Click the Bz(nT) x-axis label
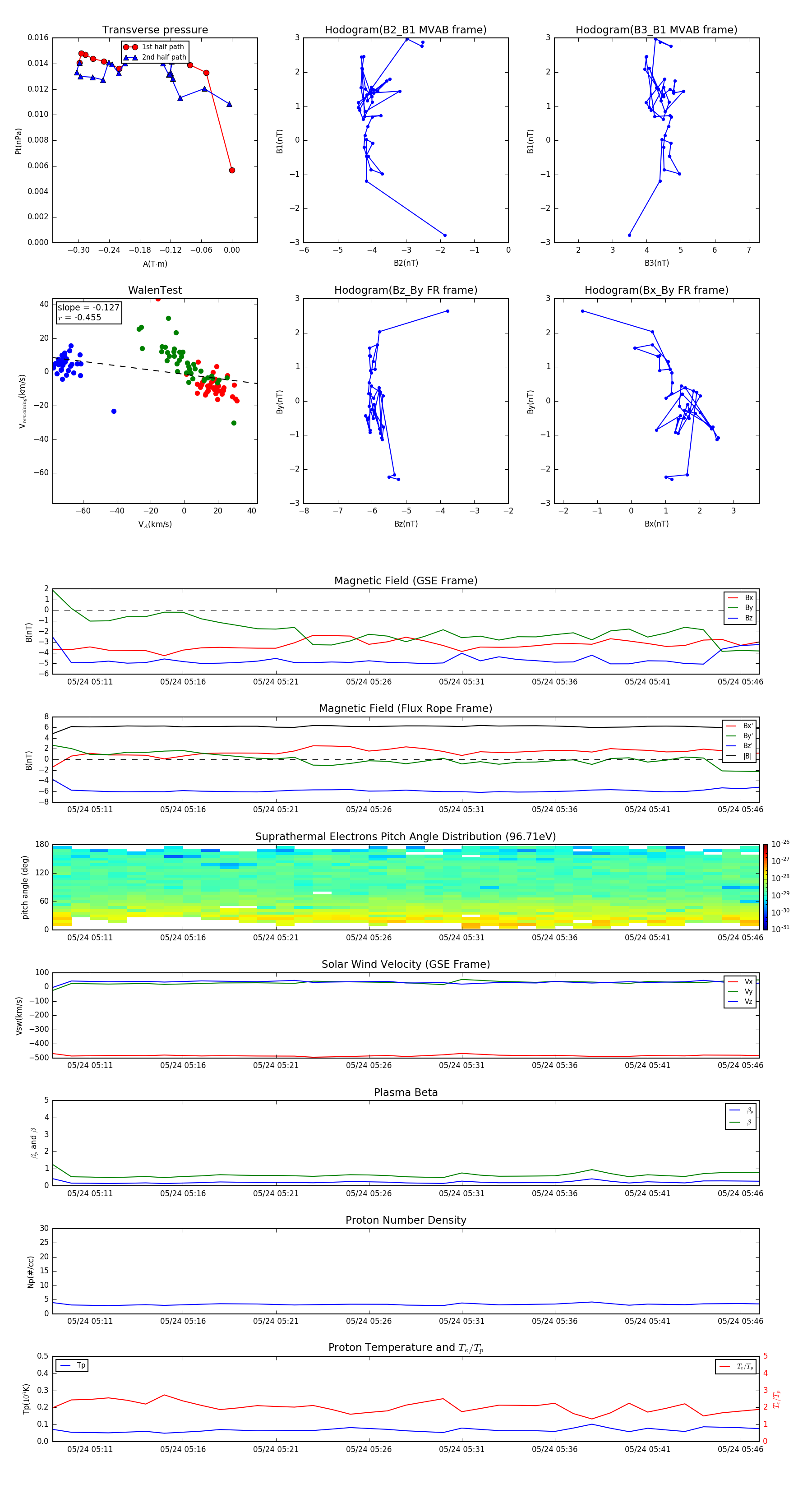 click(406, 524)
